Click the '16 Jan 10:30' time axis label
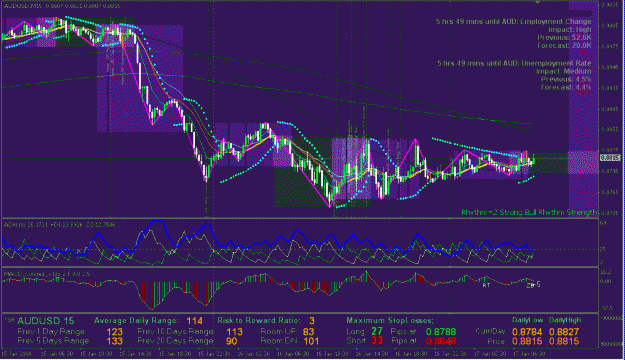 [x=333, y=353]
